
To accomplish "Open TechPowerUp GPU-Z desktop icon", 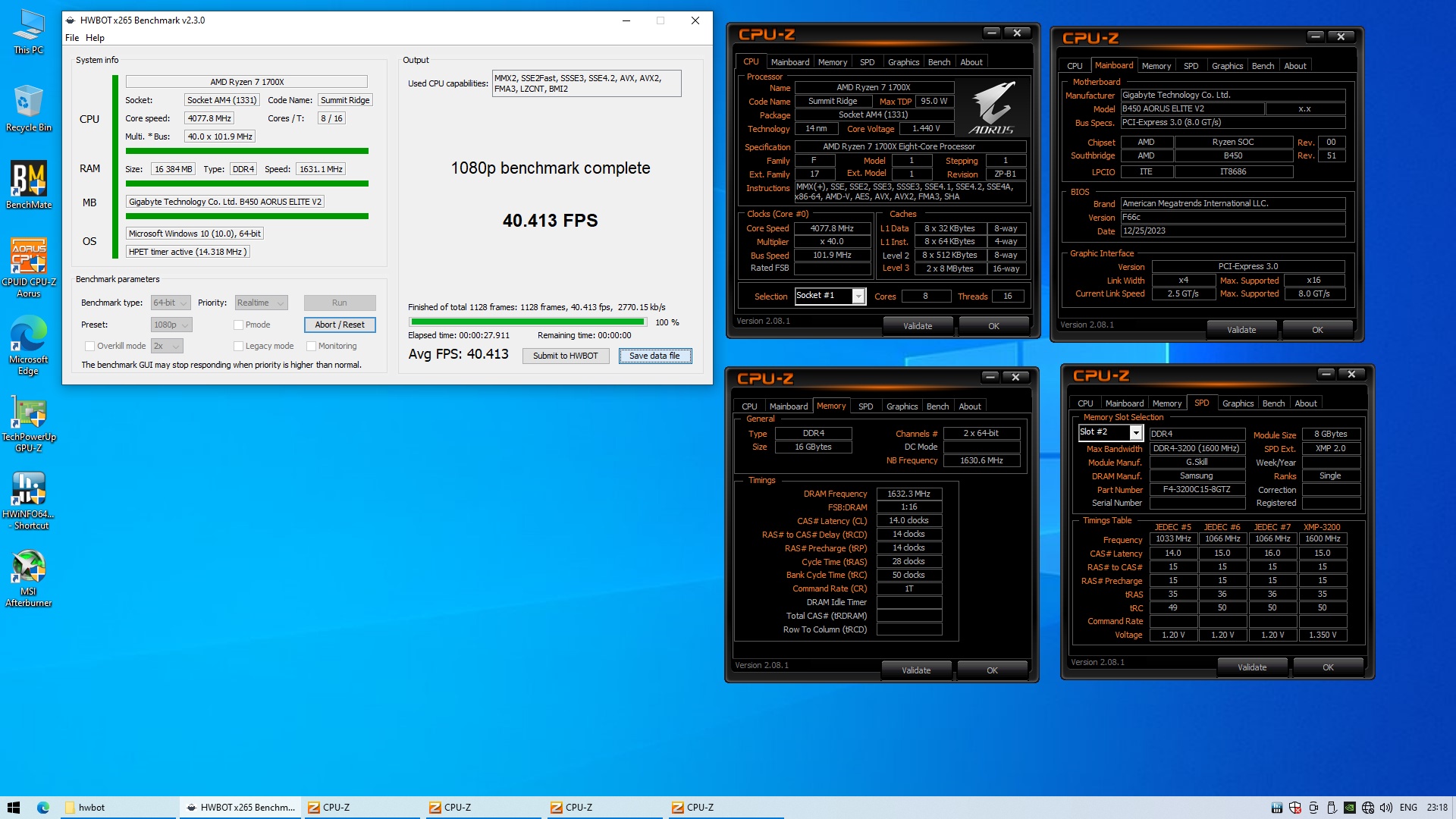I will 29,423.
